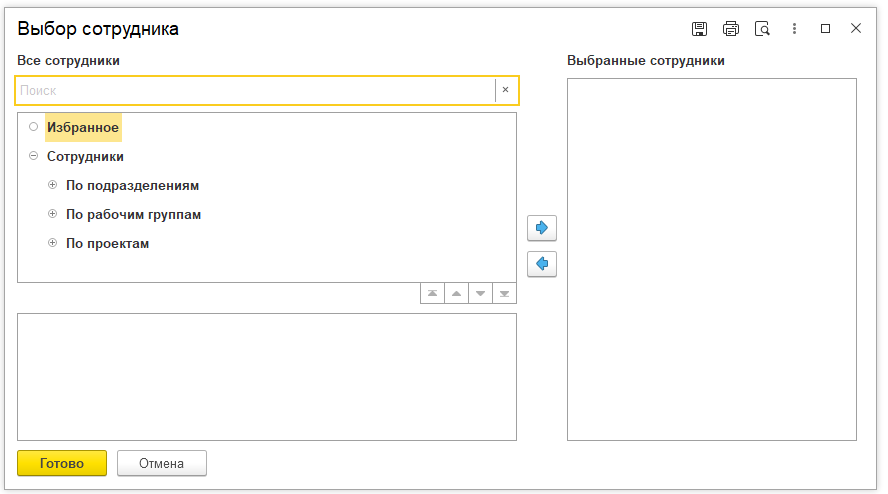Expand the По проектам node
The height and width of the screenshot is (494, 888).
(53, 243)
